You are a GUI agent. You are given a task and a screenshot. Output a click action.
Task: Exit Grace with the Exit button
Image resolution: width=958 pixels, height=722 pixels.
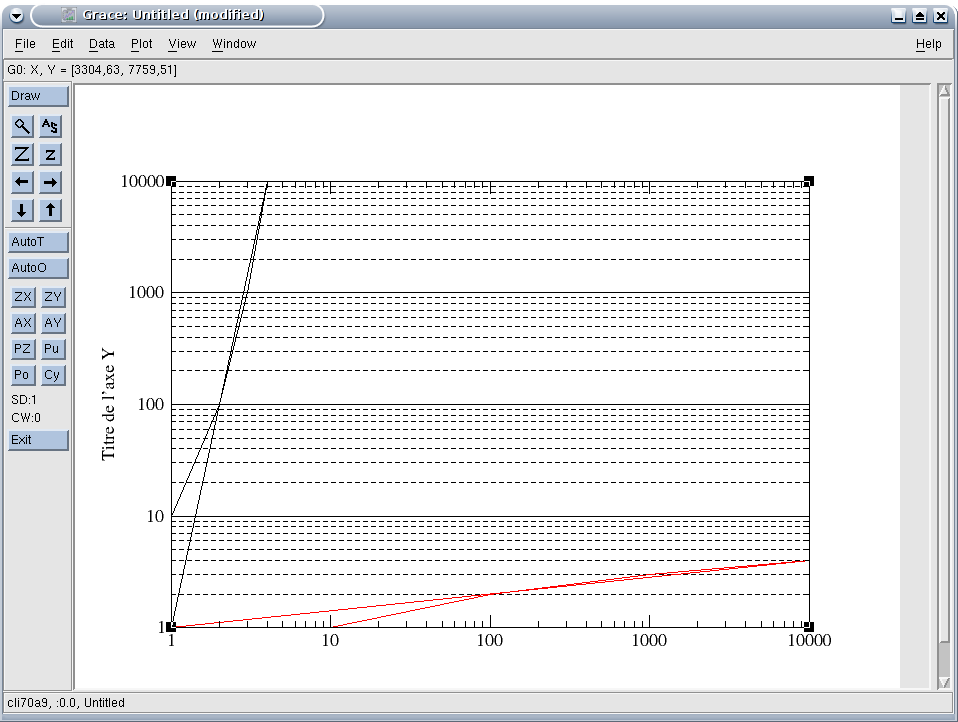click(x=38, y=440)
